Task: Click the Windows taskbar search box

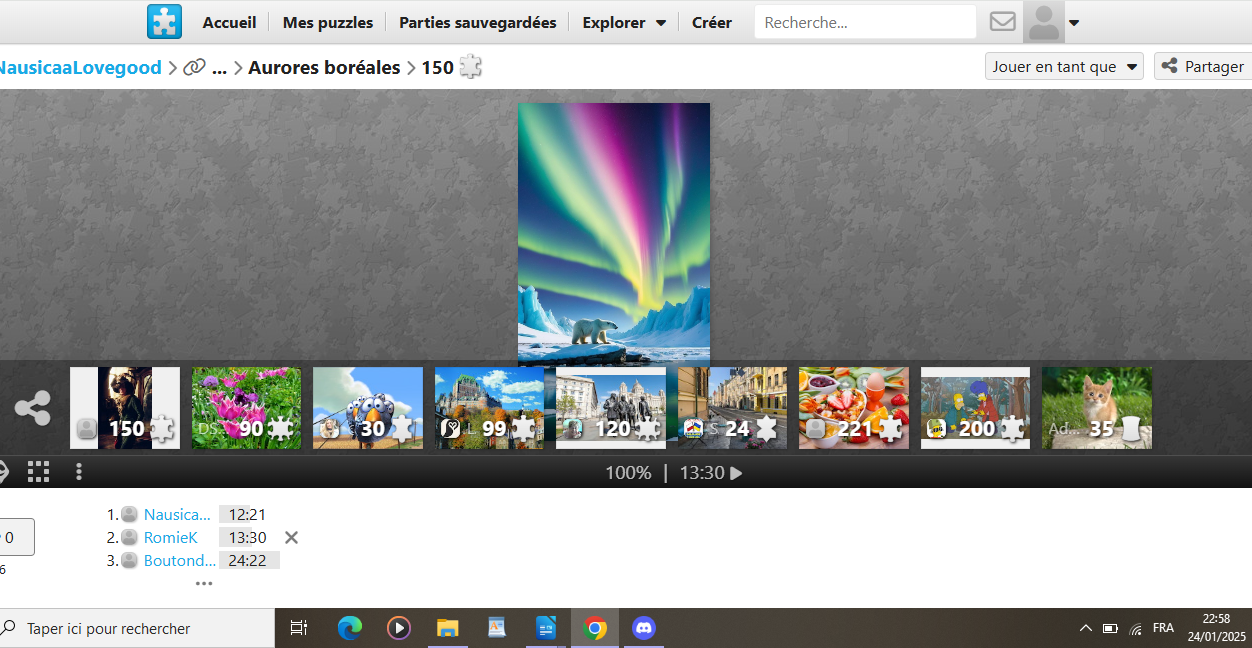Action: [x=137, y=628]
